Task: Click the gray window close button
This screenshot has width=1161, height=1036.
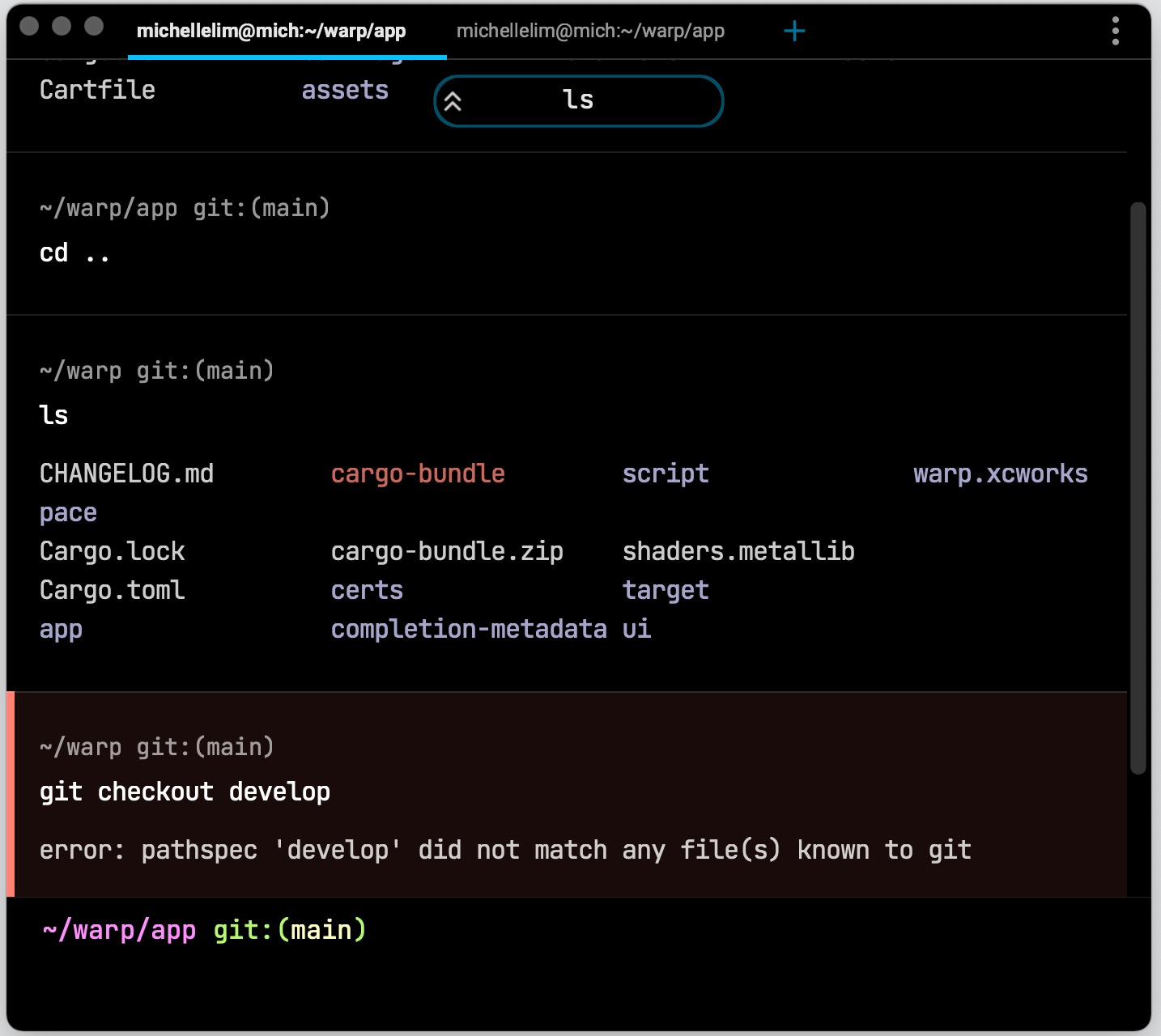Action: 29,26
